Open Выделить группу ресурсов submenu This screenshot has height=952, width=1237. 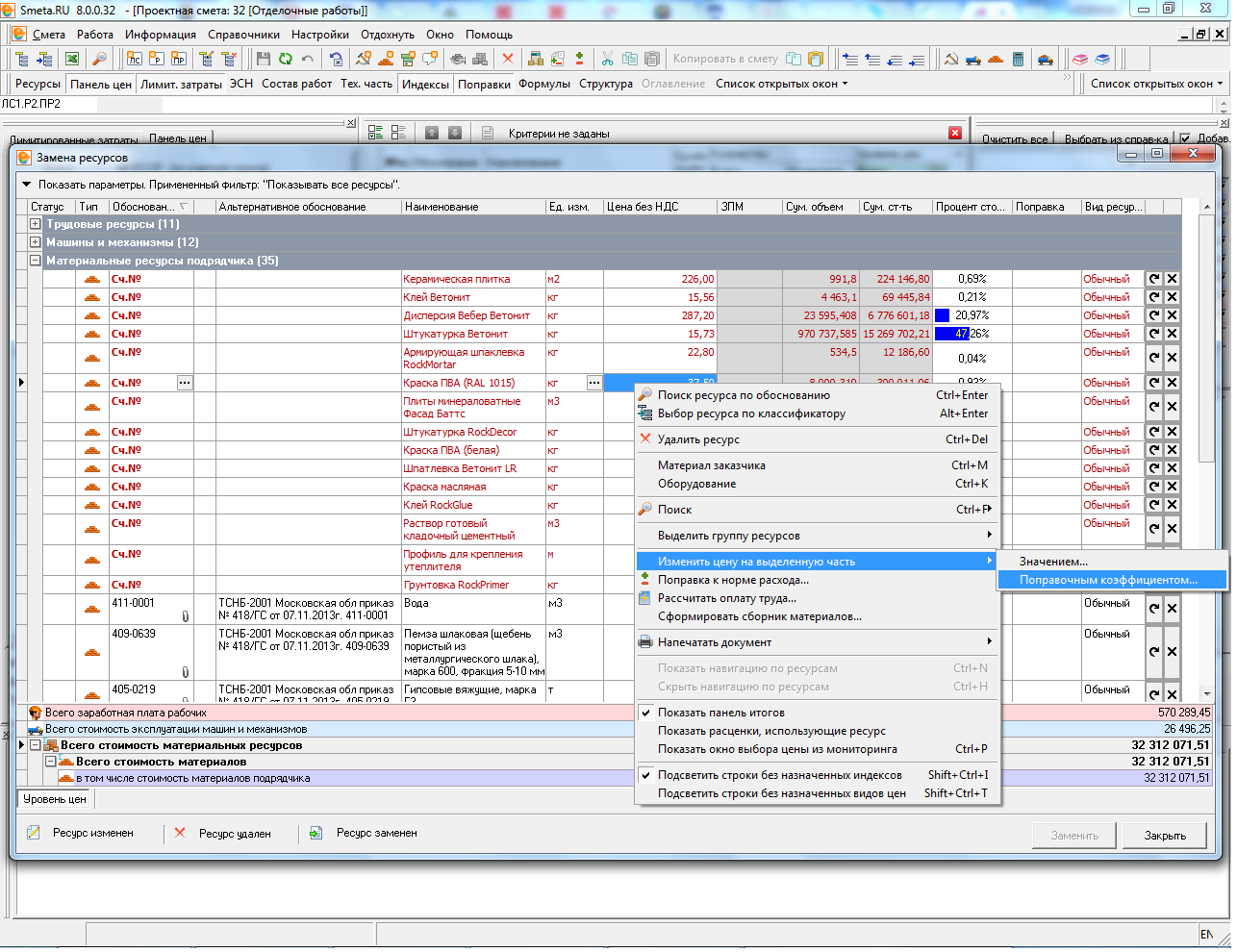(x=818, y=536)
